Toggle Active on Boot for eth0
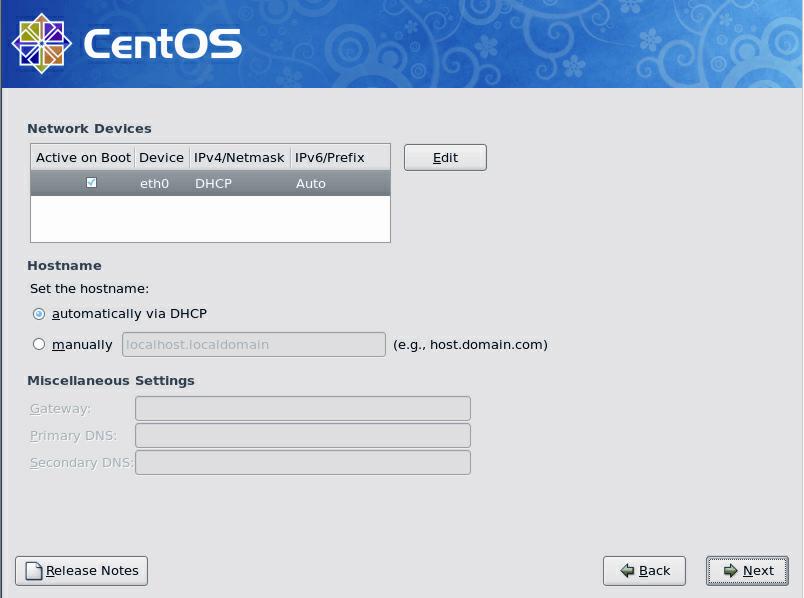Viewport: 804px width, 598px height. (89, 183)
